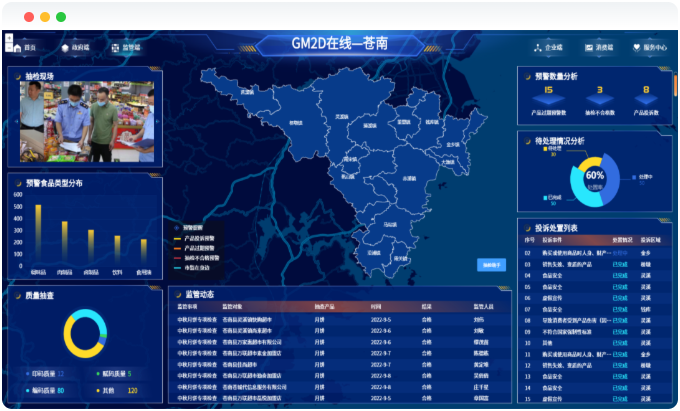
Task: Click the 企业端 network icon
Action: click(x=537, y=47)
